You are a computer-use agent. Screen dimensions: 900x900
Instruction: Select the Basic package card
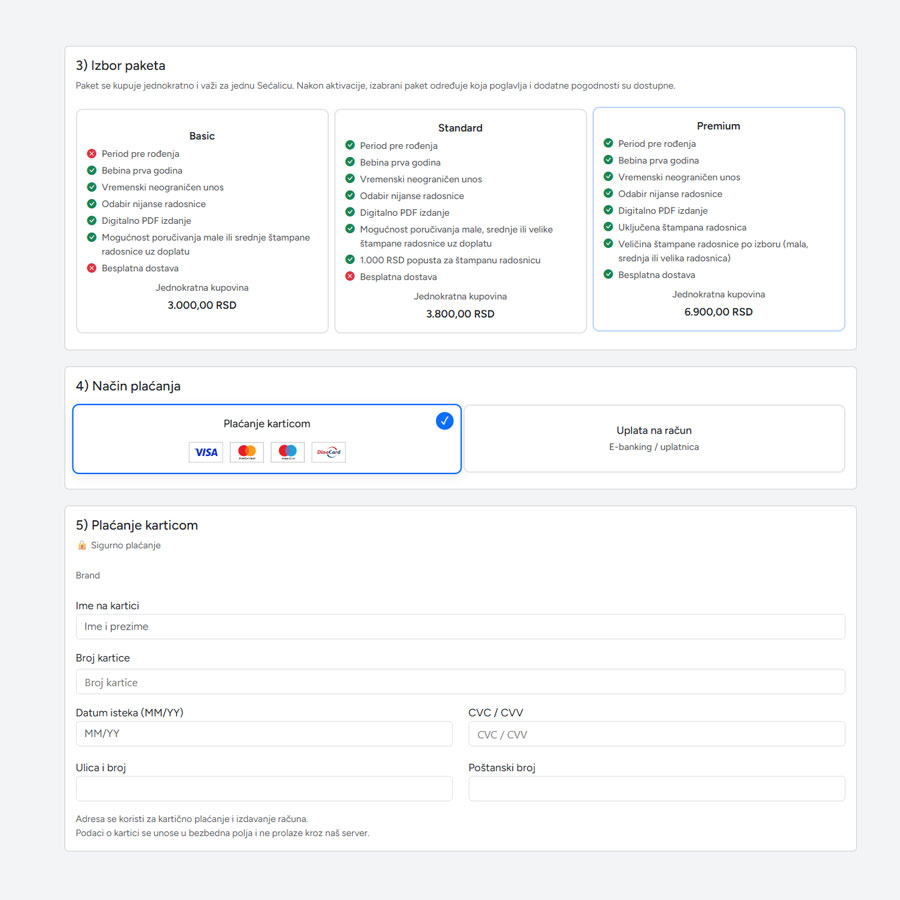202,221
